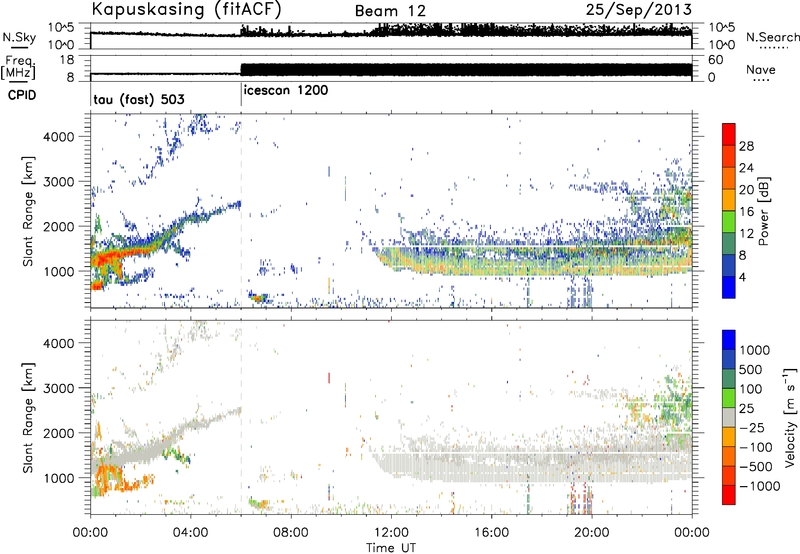Click the '60' tick on the Nave axis
Viewport: 800px width, 554px height.
coord(715,60)
